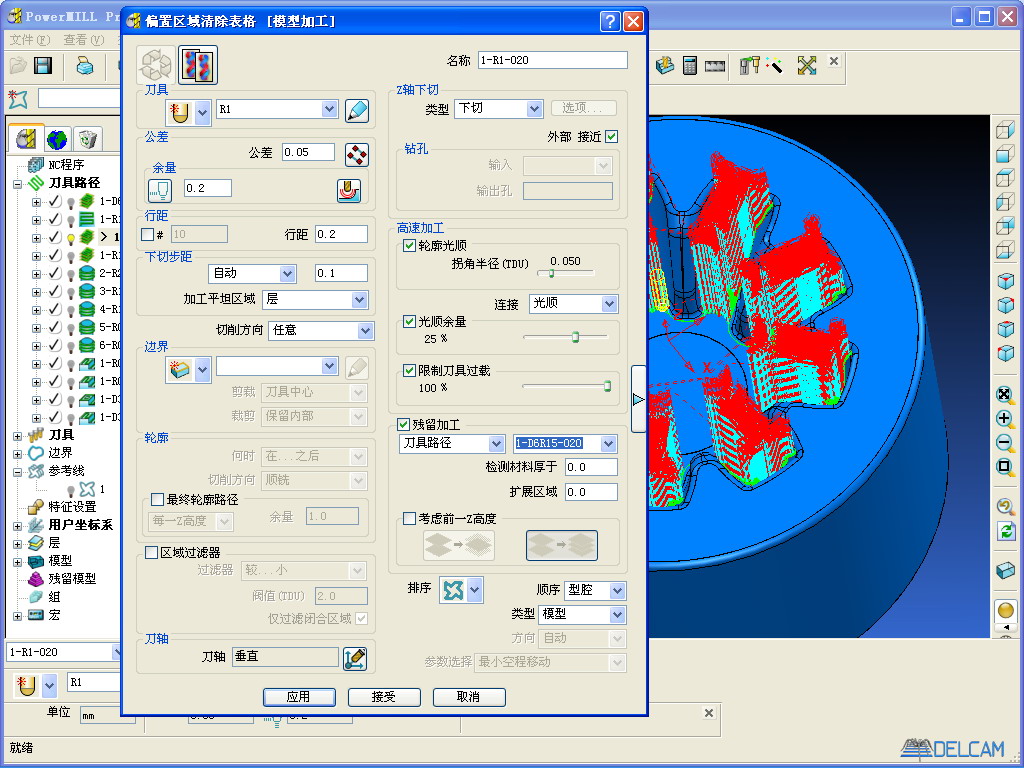Open the tolerance calculator icon beside 0.05
The image size is (1024, 768).
(357, 154)
